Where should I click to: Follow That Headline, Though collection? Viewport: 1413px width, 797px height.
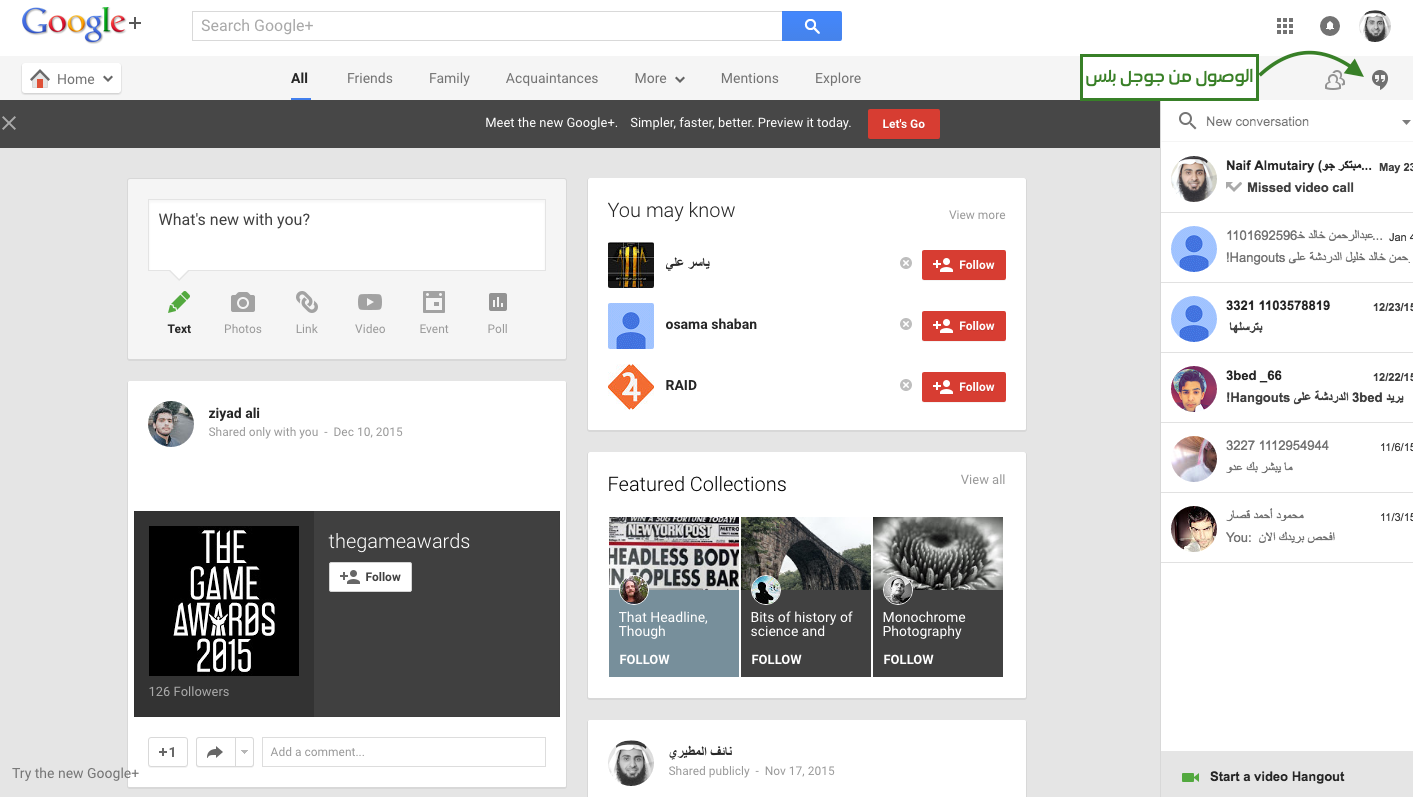click(x=644, y=660)
